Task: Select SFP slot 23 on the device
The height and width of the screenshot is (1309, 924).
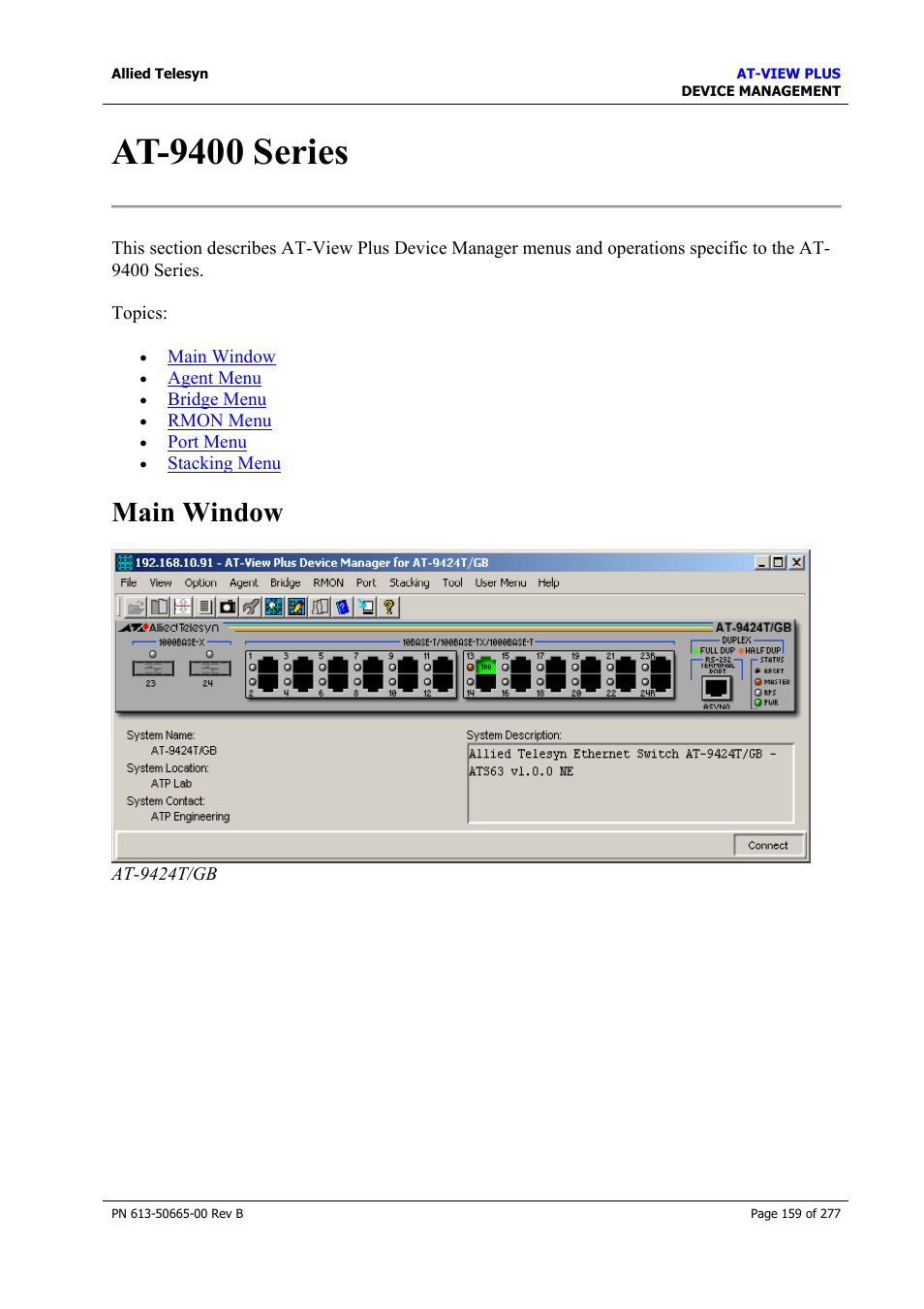Action: [x=153, y=668]
